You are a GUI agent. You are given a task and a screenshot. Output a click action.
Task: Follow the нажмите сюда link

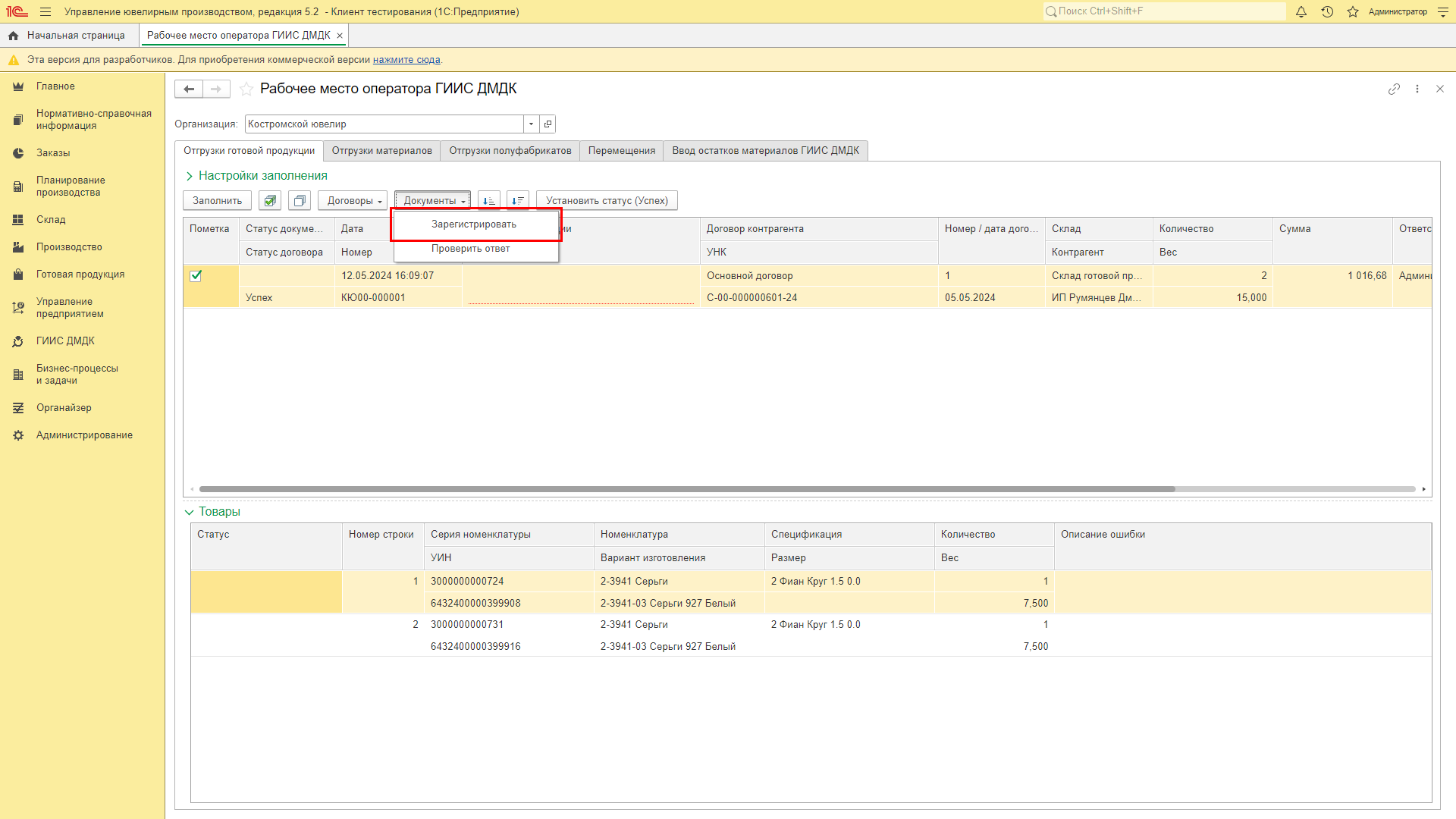pos(406,60)
